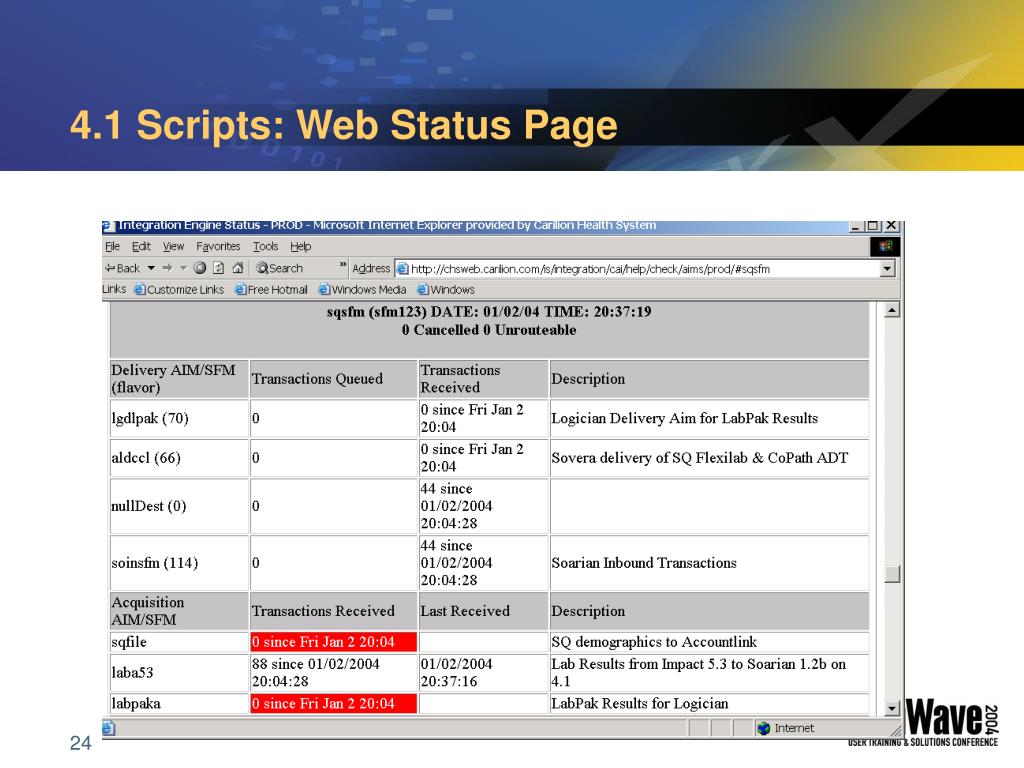
Task: Click '88 since 01/02/2004 20:04:28' cell
Action: tap(333, 673)
